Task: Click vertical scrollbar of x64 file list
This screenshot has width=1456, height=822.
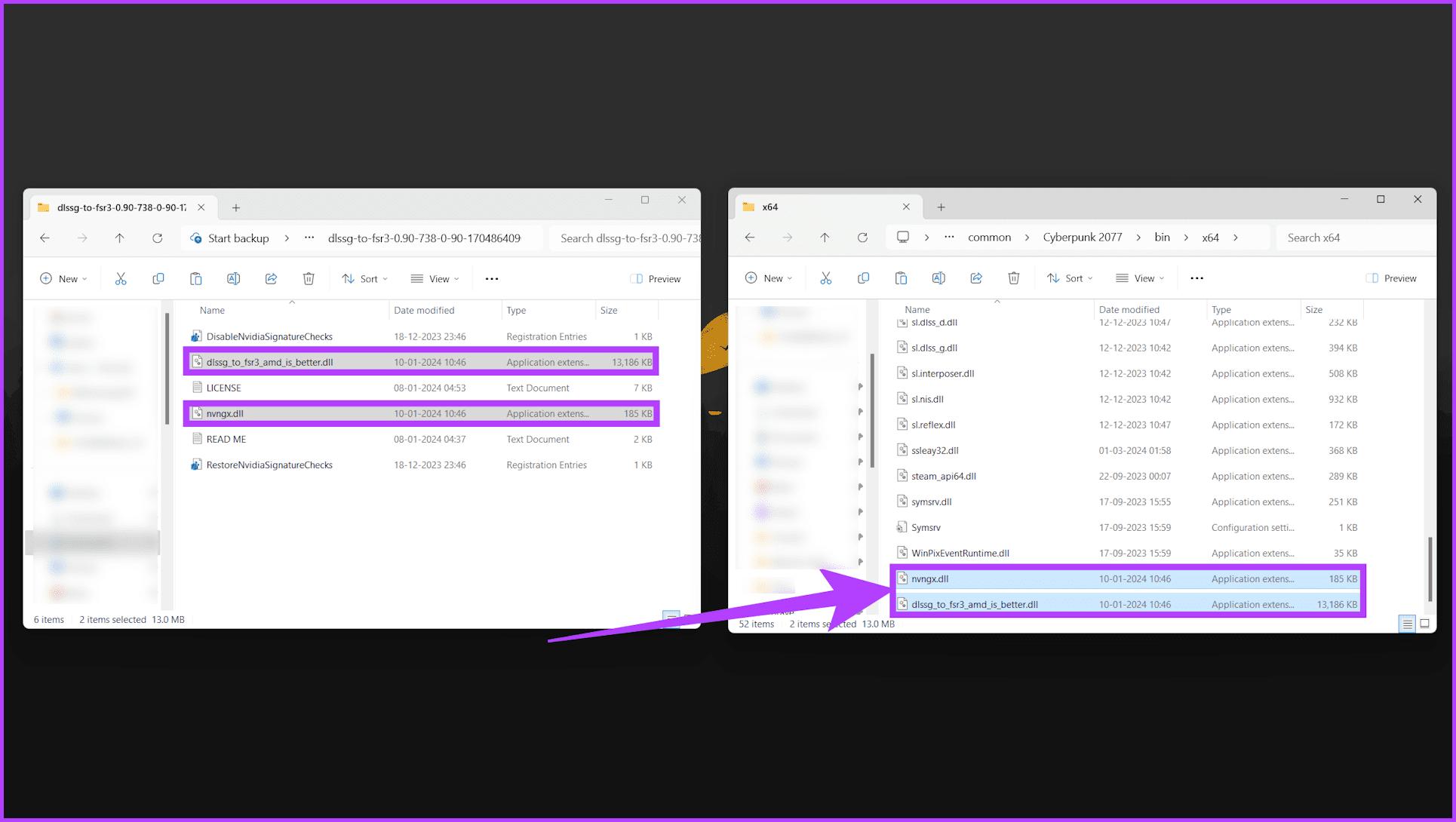Action: click(1430, 569)
